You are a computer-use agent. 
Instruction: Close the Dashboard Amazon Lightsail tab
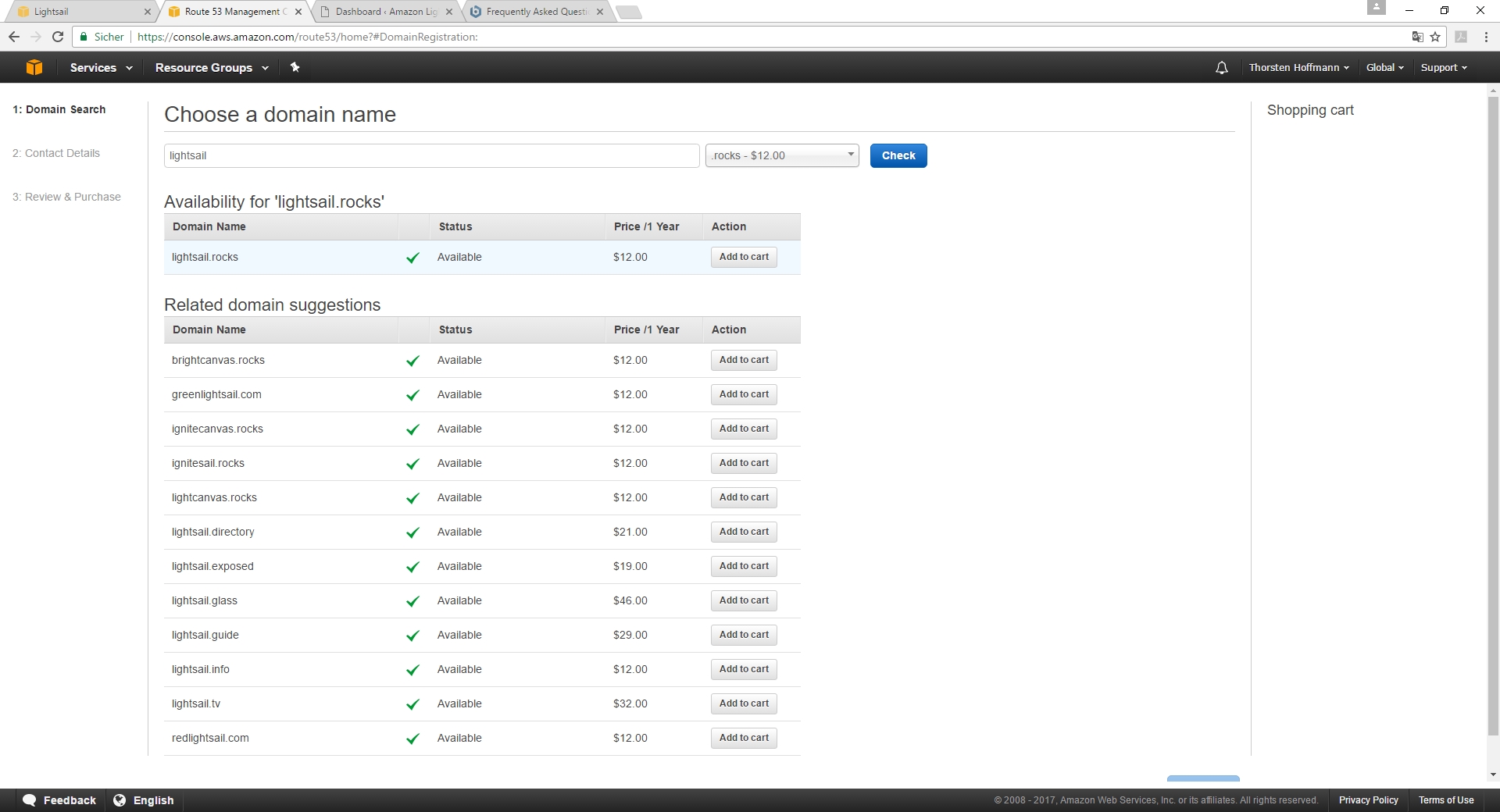[x=449, y=12]
